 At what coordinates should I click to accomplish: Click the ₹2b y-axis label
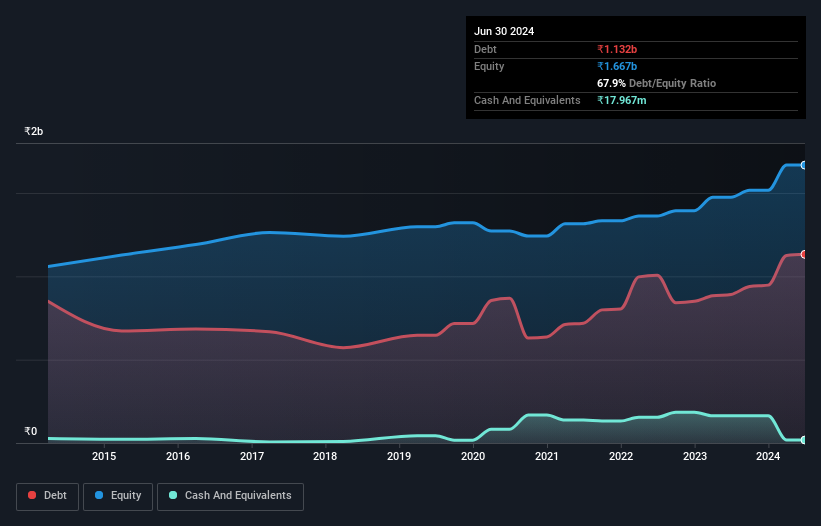click(34, 131)
